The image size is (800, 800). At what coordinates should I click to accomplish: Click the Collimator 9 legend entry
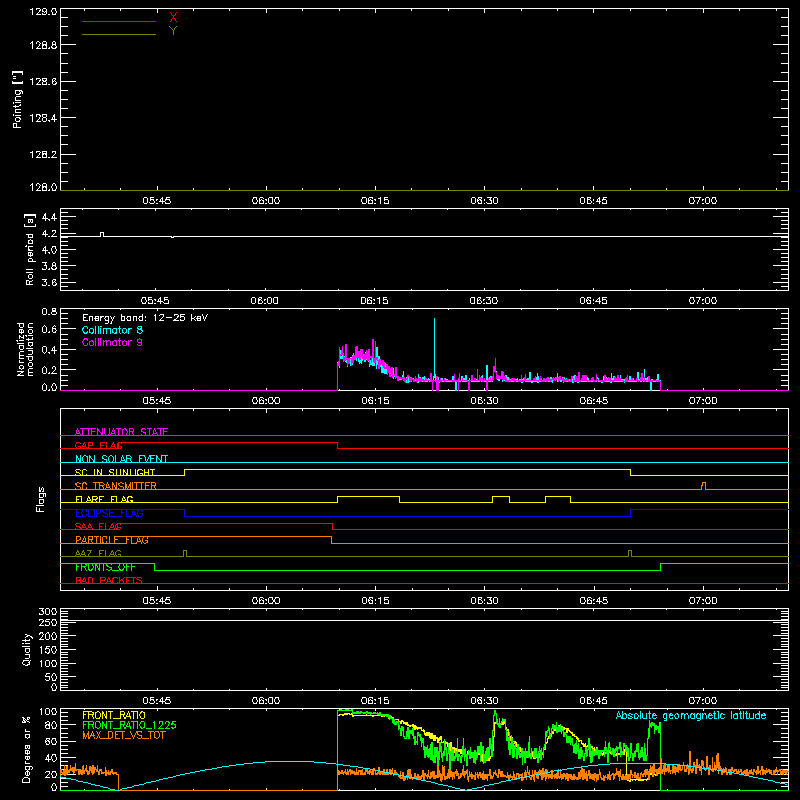[x=112, y=342]
